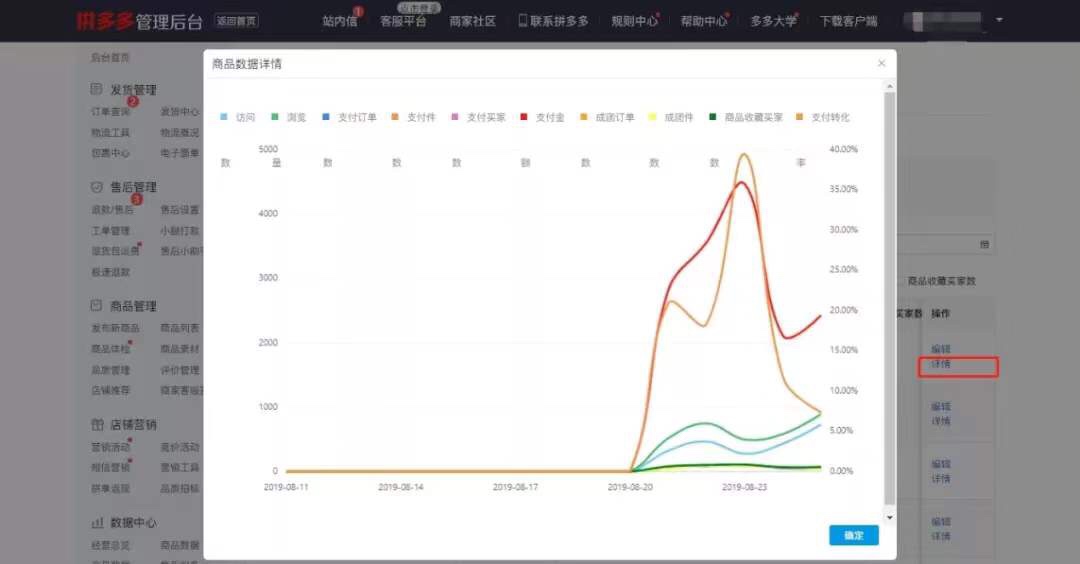Toggle the 浏览 legend series swatch
Image resolution: width=1080 pixels, height=564 pixels.
[x=275, y=117]
